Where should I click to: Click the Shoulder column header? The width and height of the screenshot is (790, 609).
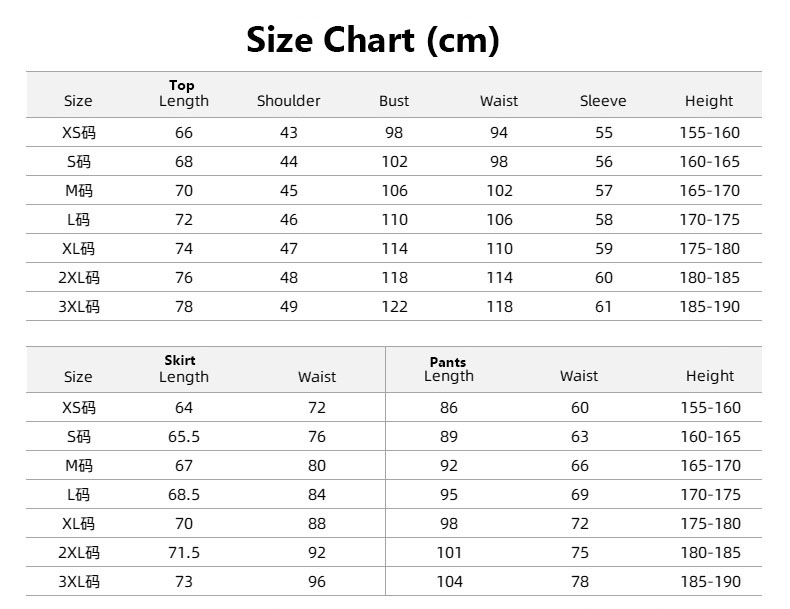click(289, 101)
